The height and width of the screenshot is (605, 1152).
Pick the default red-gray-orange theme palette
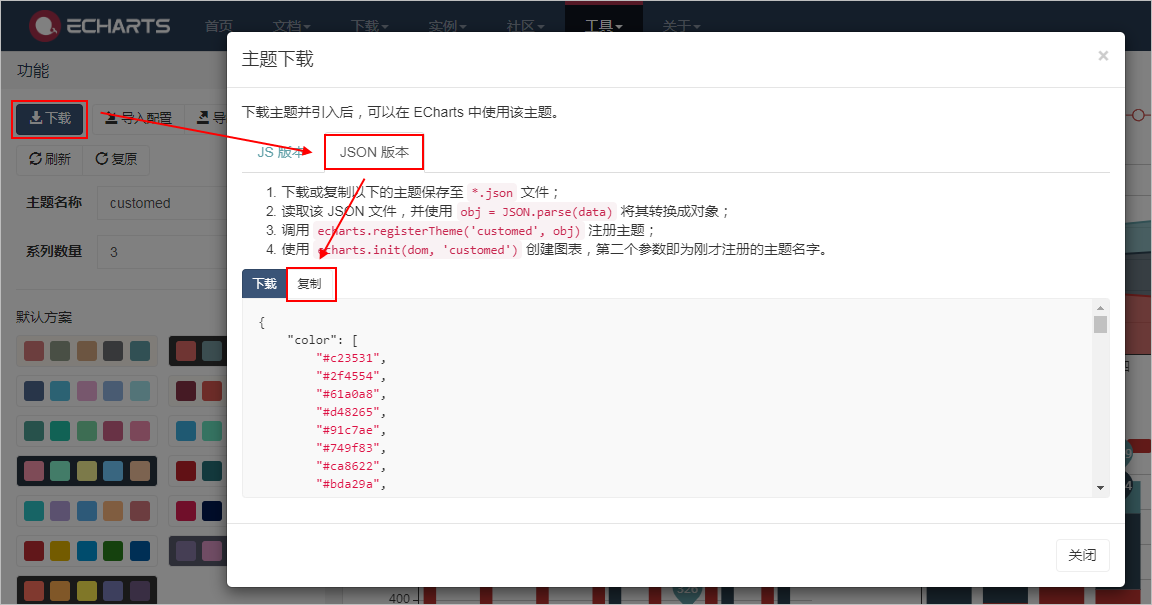[x=87, y=351]
